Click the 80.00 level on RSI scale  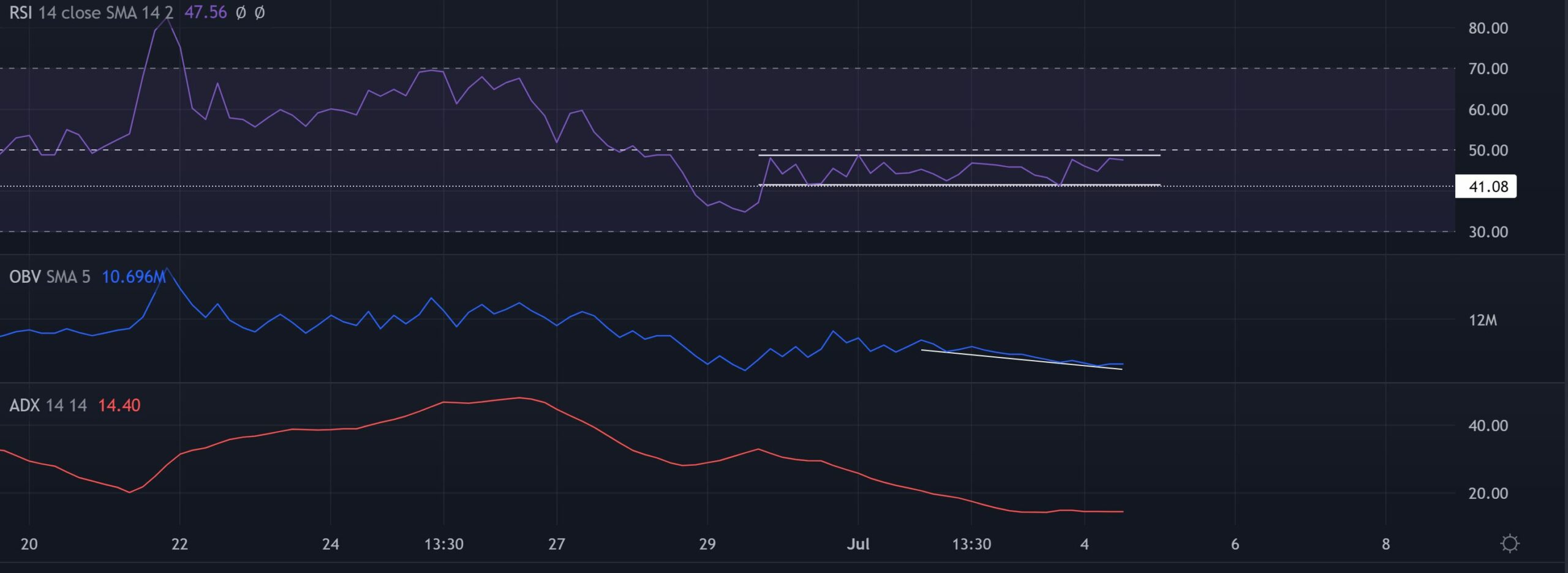coord(1488,28)
